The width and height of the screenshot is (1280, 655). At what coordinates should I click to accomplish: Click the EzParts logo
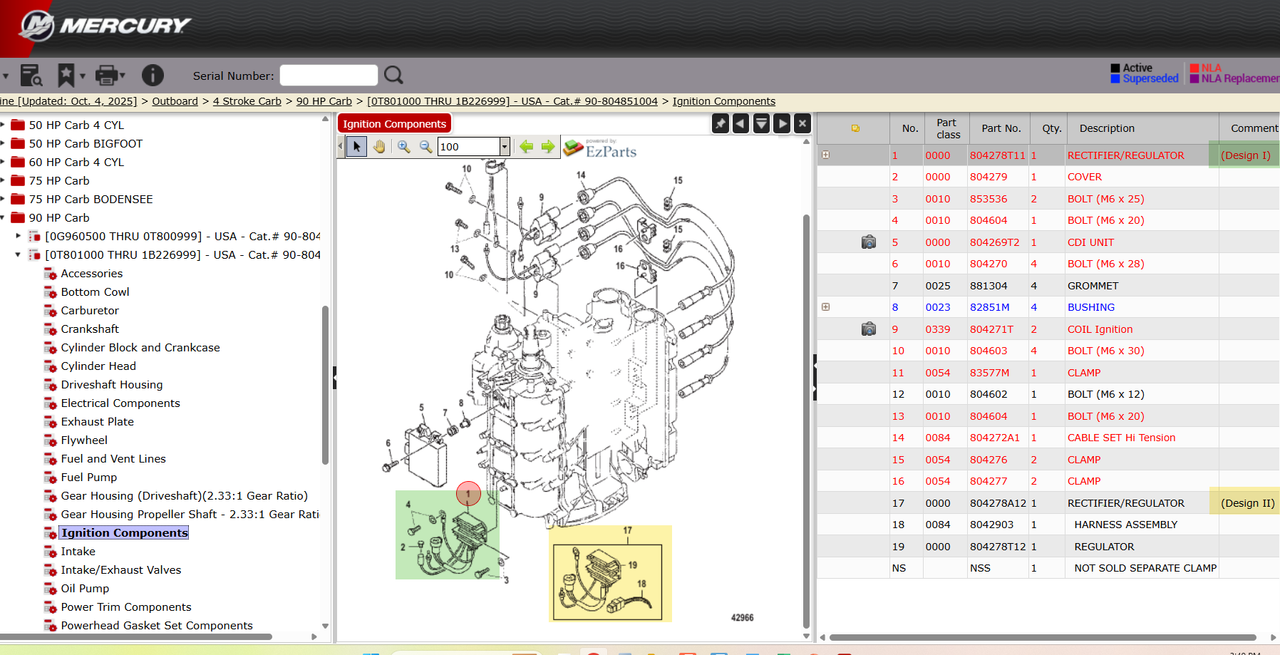(x=599, y=147)
